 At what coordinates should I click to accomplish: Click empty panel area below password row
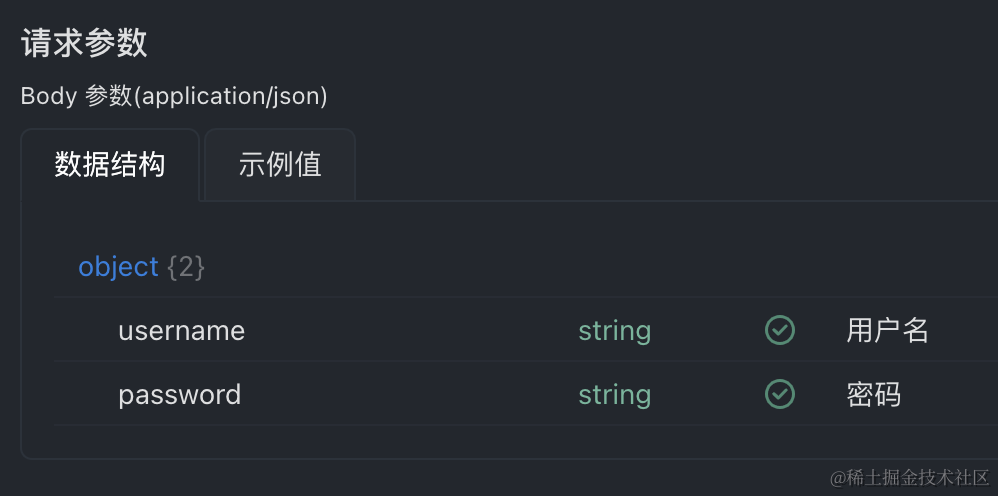(500, 442)
